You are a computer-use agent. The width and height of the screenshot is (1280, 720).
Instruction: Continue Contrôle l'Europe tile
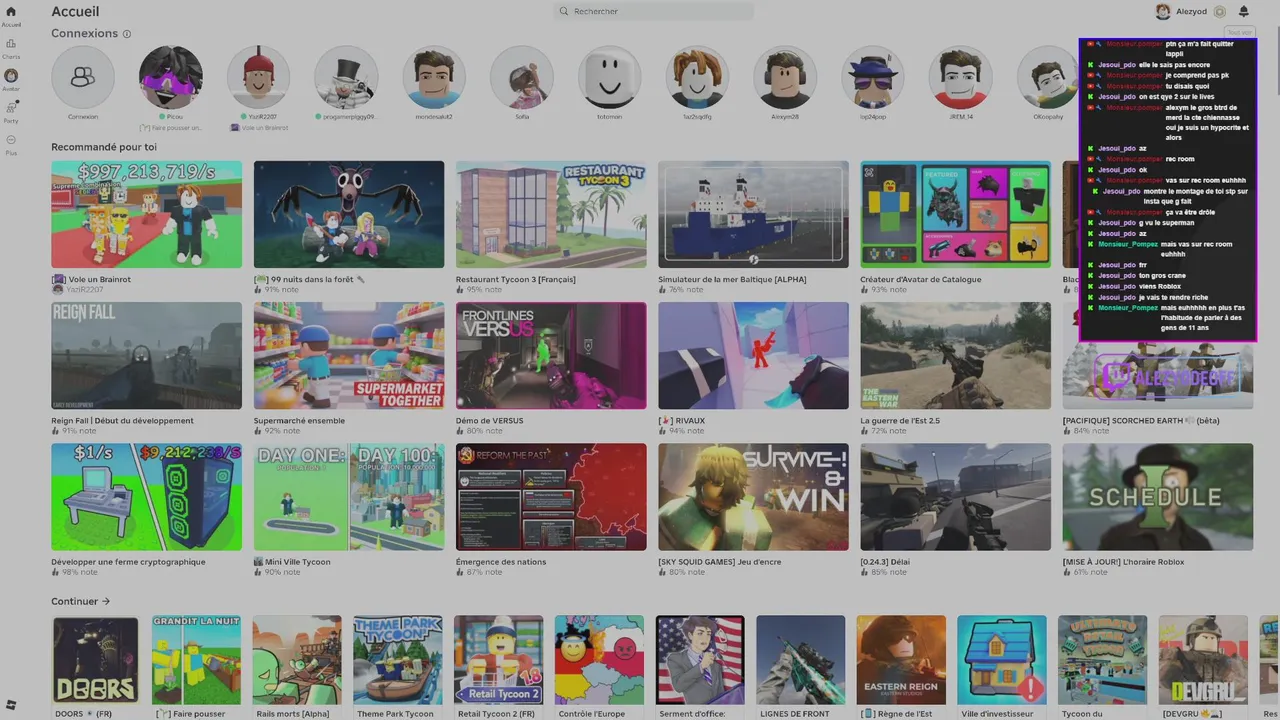(x=599, y=660)
